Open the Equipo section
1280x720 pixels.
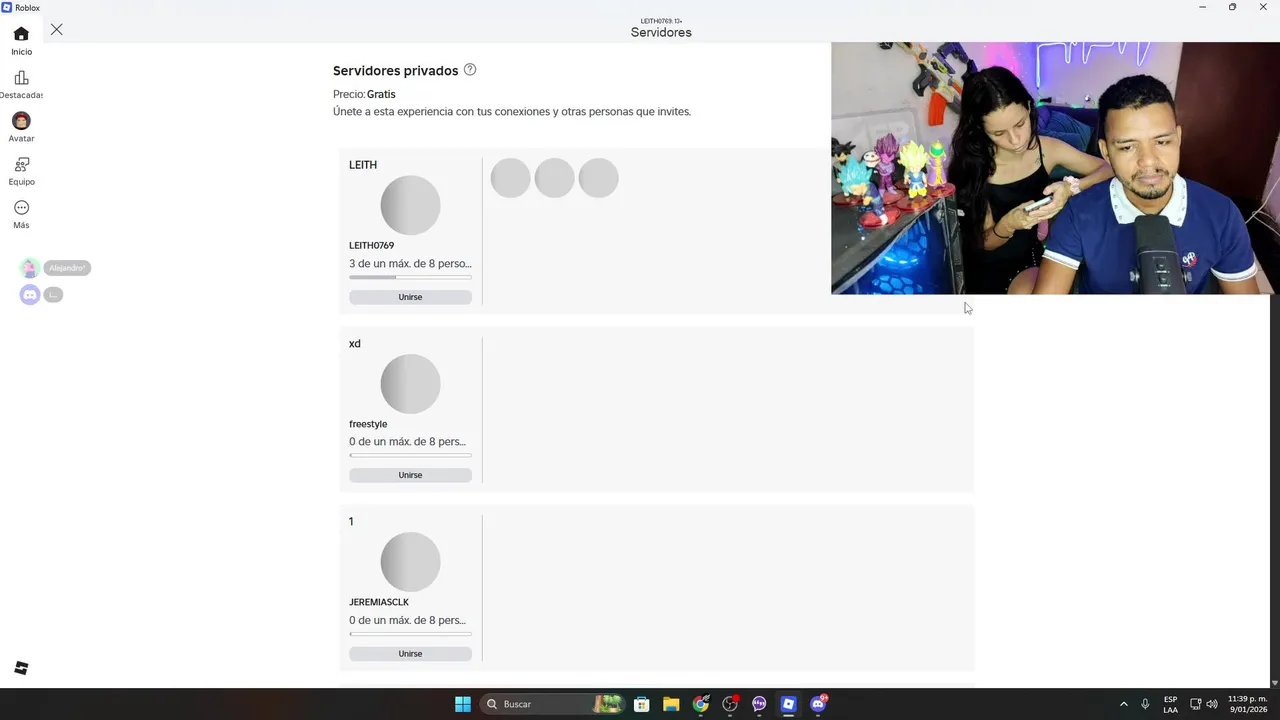click(x=21, y=171)
